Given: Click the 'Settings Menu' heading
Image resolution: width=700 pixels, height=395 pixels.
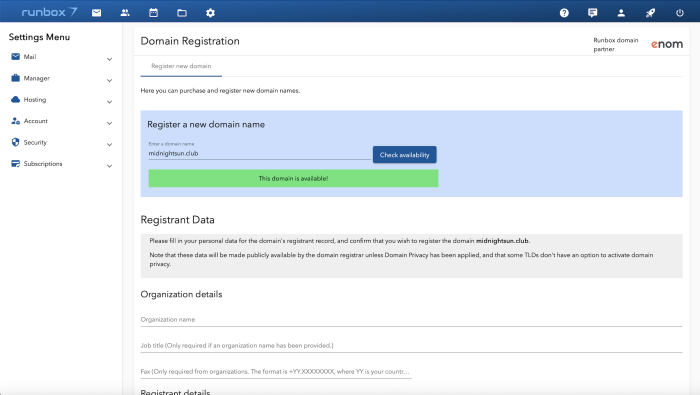Looking at the screenshot, I should [x=39, y=37].
